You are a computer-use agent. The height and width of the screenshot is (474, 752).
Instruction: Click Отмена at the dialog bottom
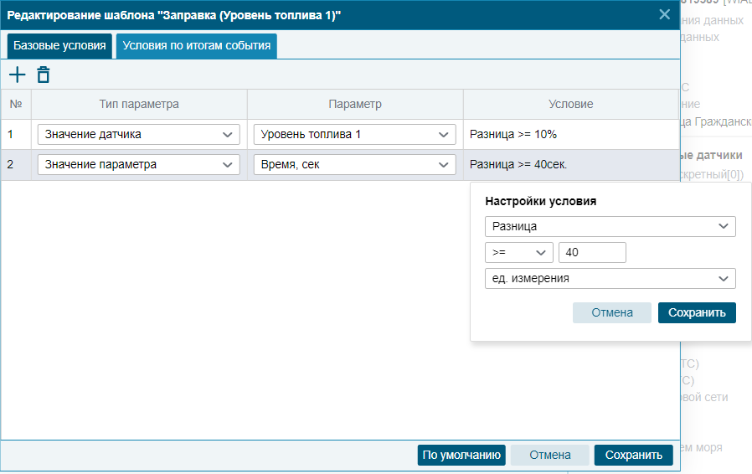point(550,455)
